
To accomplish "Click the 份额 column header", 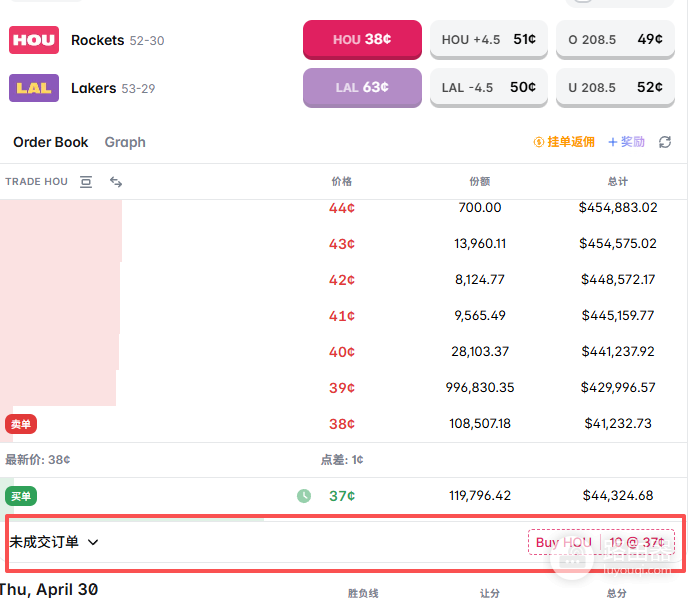I will click(480, 181).
